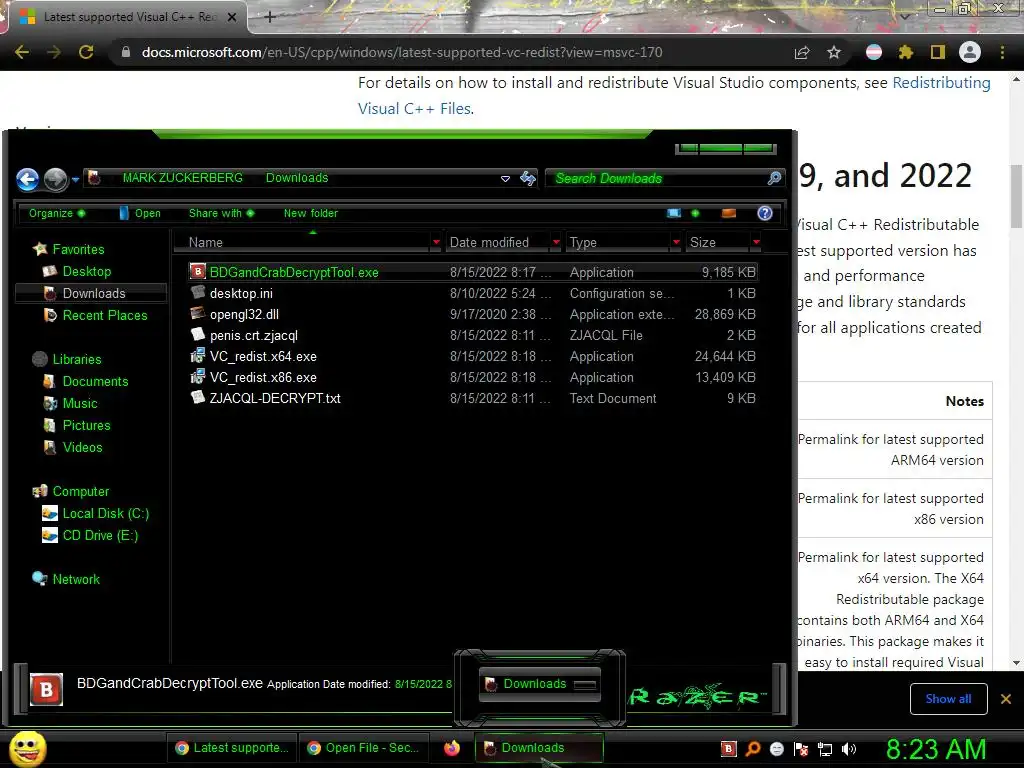
Task: Open the Organize menu
Action: (x=56, y=213)
